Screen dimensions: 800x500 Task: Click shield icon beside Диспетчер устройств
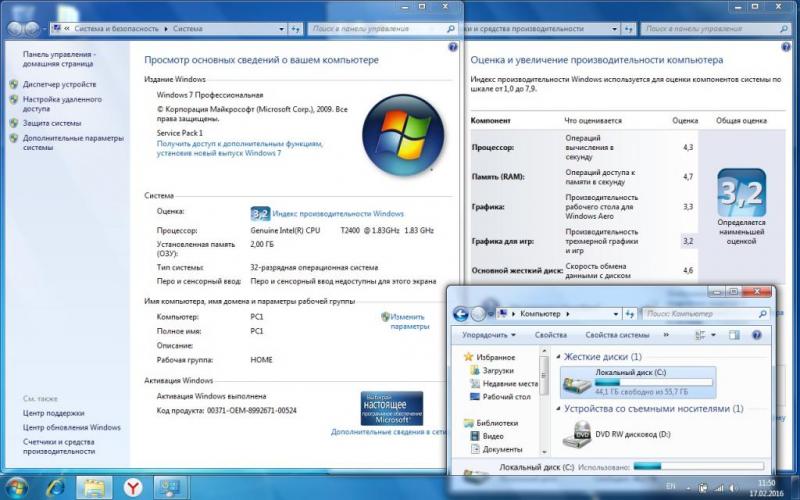pos(14,84)
